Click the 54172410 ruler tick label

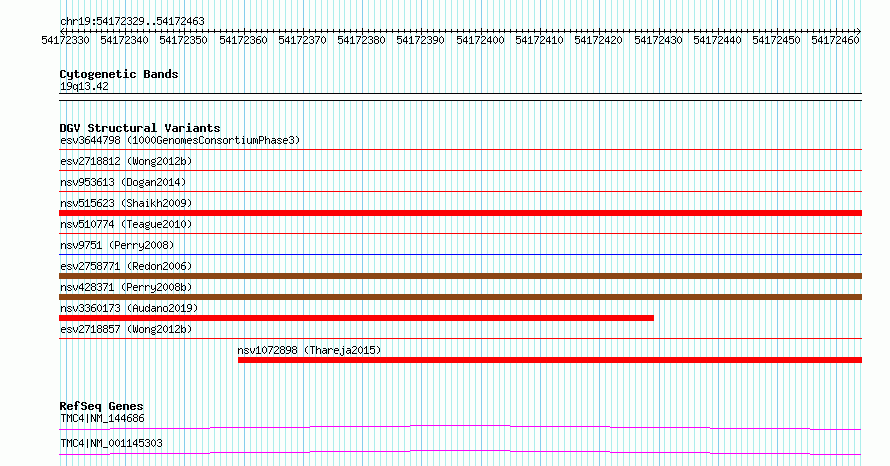(x=539, y=40)
